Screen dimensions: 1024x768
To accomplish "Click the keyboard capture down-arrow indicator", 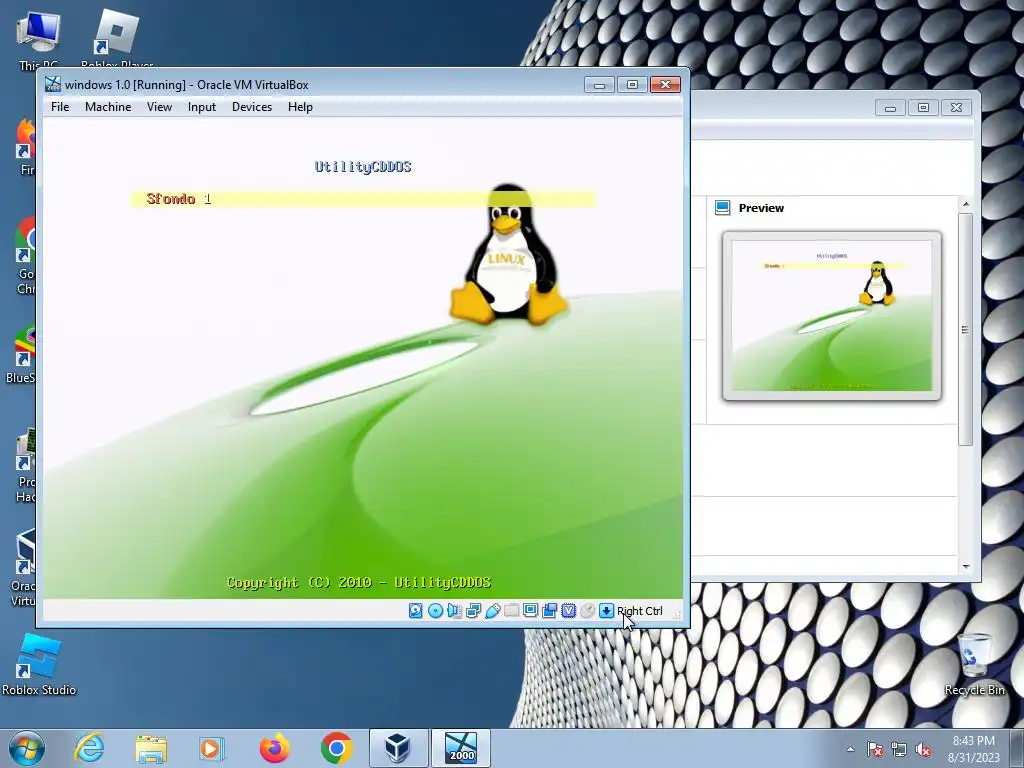I will coord(607,611).
